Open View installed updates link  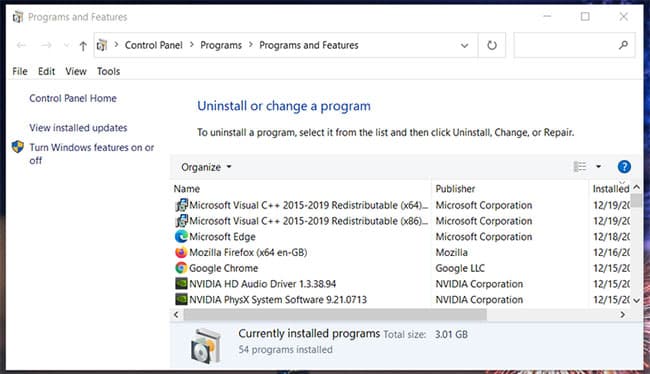[78, 128]
